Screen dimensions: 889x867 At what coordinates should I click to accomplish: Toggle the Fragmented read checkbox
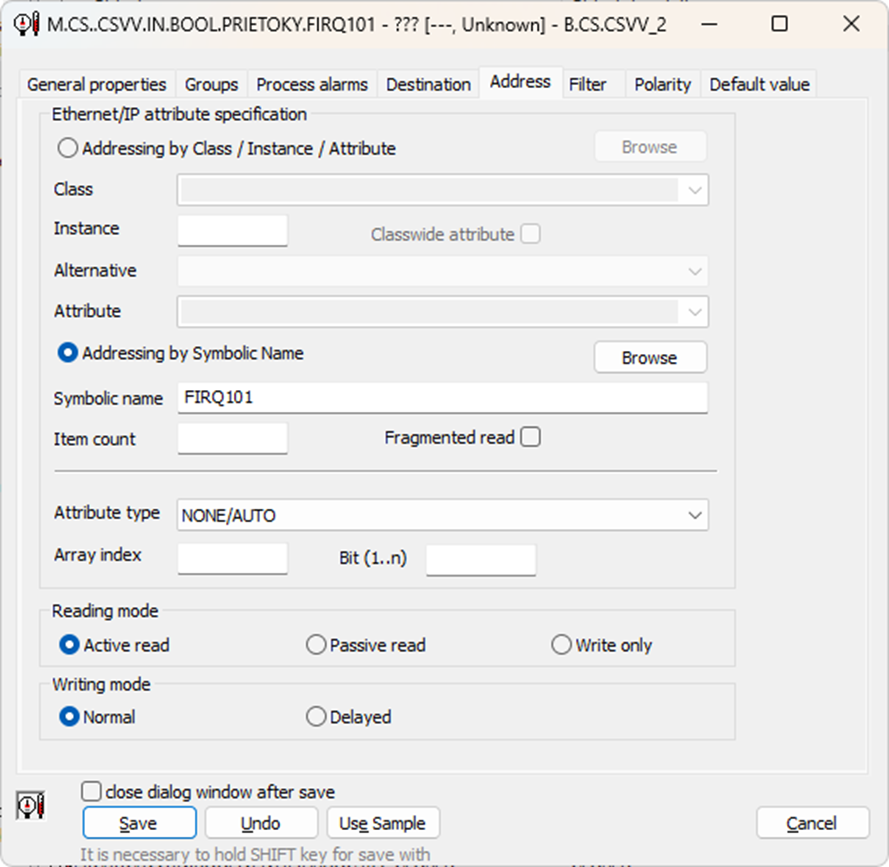pyautogui.click(x=530, y=437)
